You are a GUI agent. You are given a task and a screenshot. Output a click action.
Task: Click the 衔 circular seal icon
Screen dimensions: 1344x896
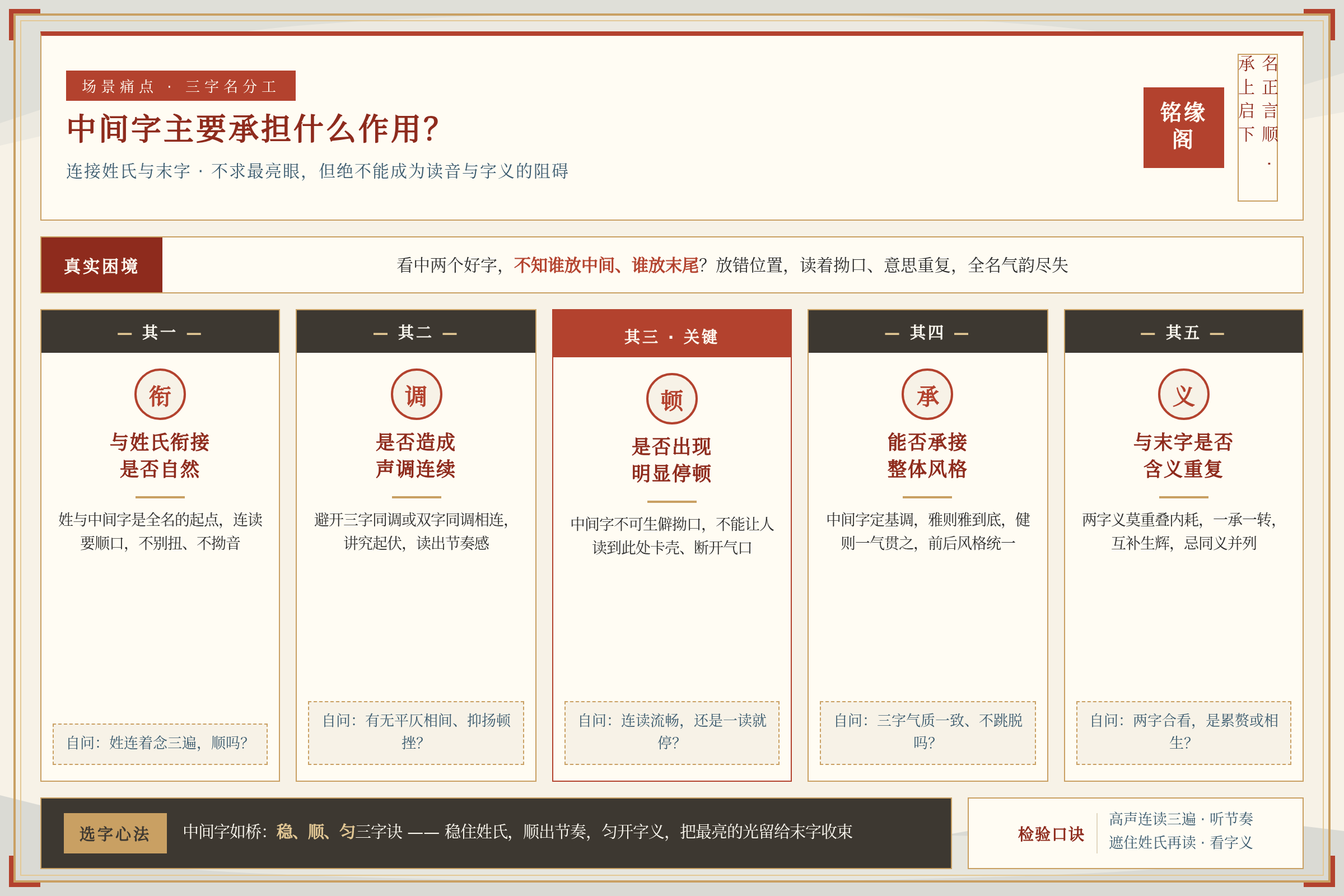point(160,394)
